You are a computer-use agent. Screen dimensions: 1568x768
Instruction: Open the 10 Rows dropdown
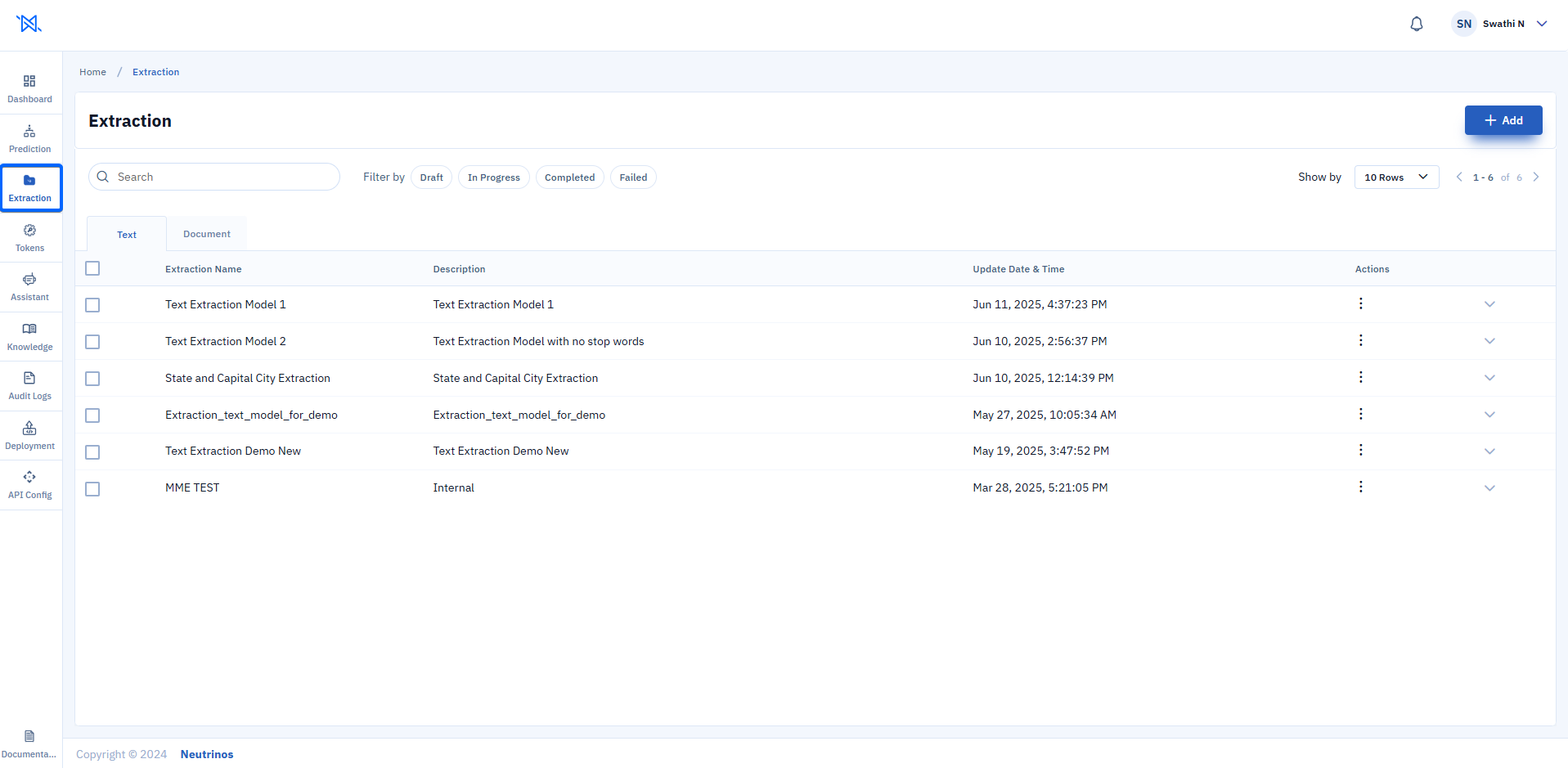[x=1396, y=177]
